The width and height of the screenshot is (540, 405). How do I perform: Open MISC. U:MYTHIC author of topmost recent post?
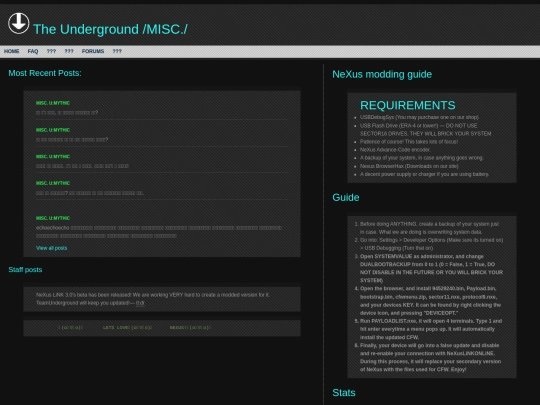53,103
